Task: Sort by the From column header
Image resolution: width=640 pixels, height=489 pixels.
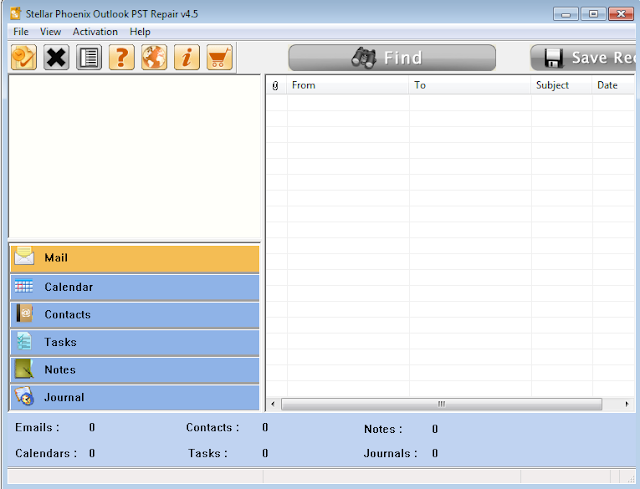Action: (x=348, y=85)
